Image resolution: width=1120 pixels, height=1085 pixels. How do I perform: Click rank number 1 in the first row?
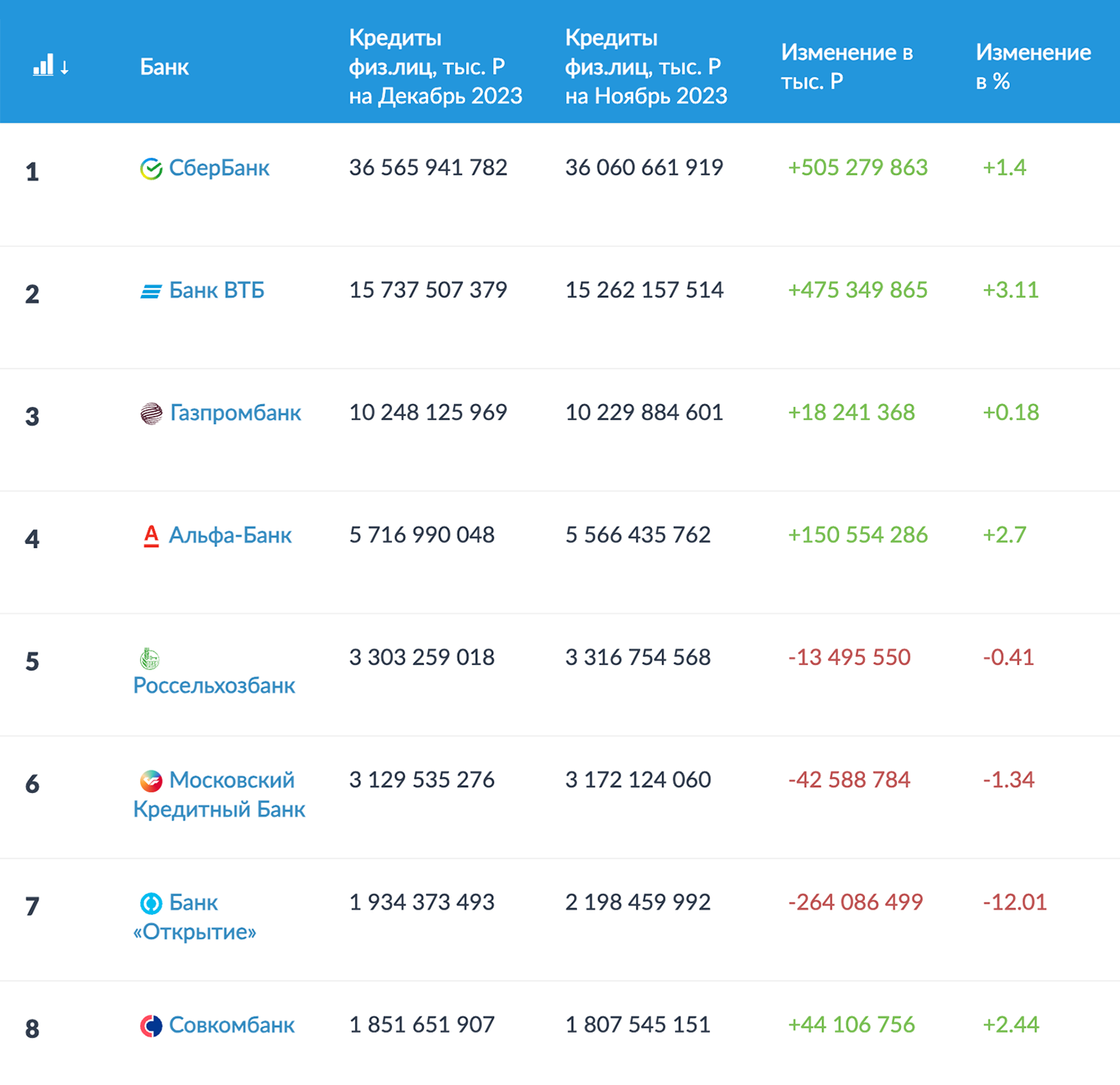coord(32,172)
